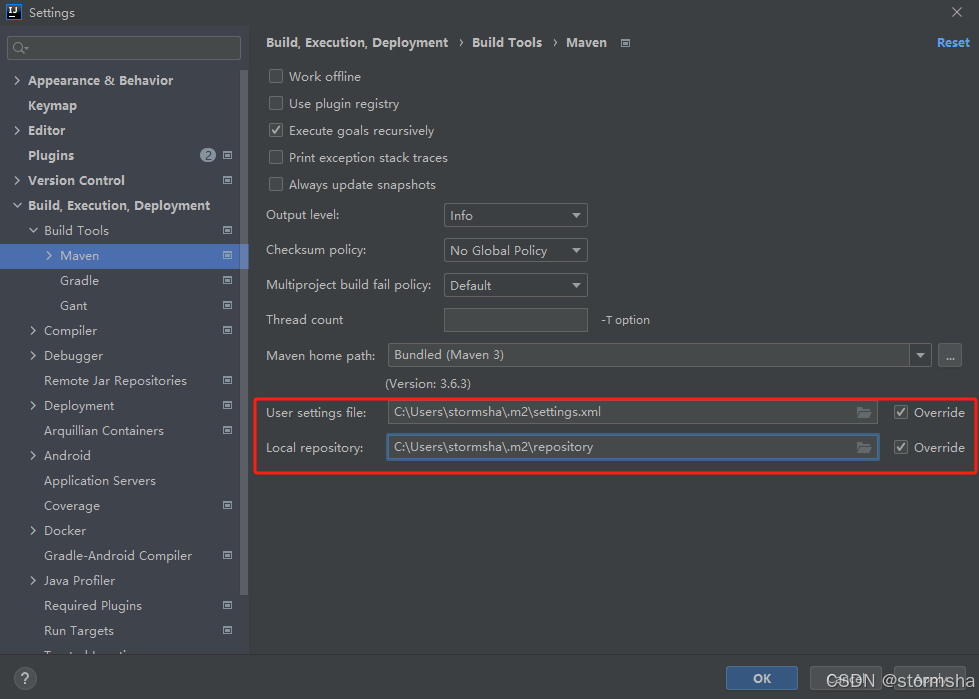Screen dimensions: 979x699
Task: Click the Thread count input field
Action: [516, 320]
